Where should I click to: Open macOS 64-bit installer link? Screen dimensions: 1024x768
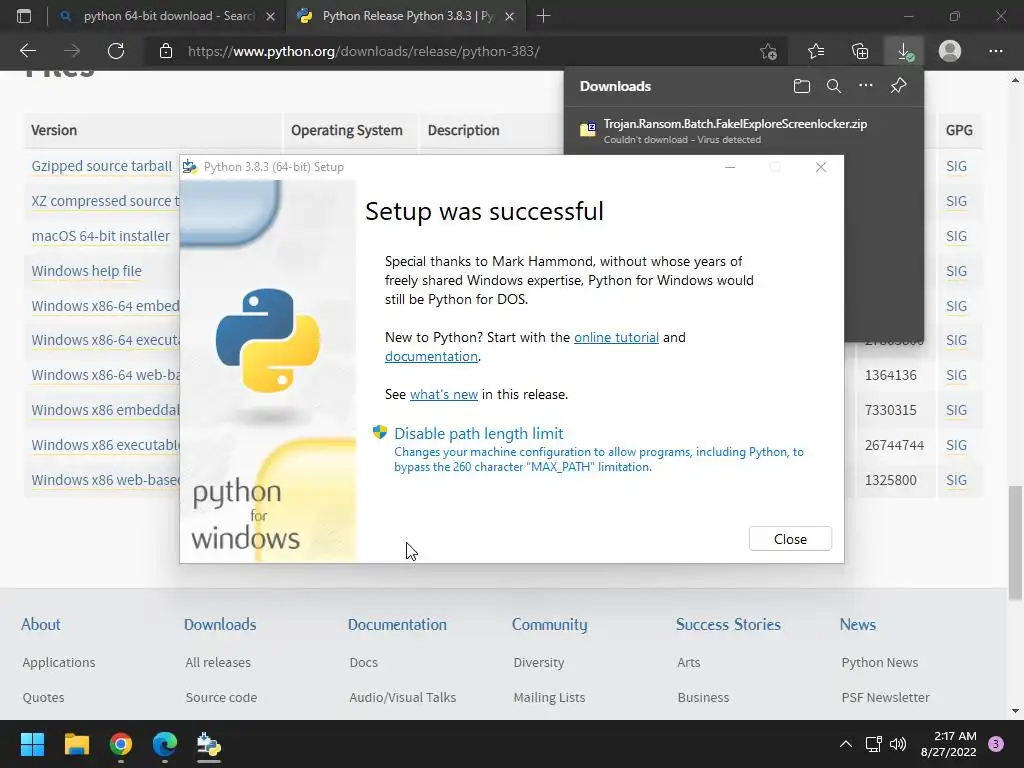click(x=101, y=236)
